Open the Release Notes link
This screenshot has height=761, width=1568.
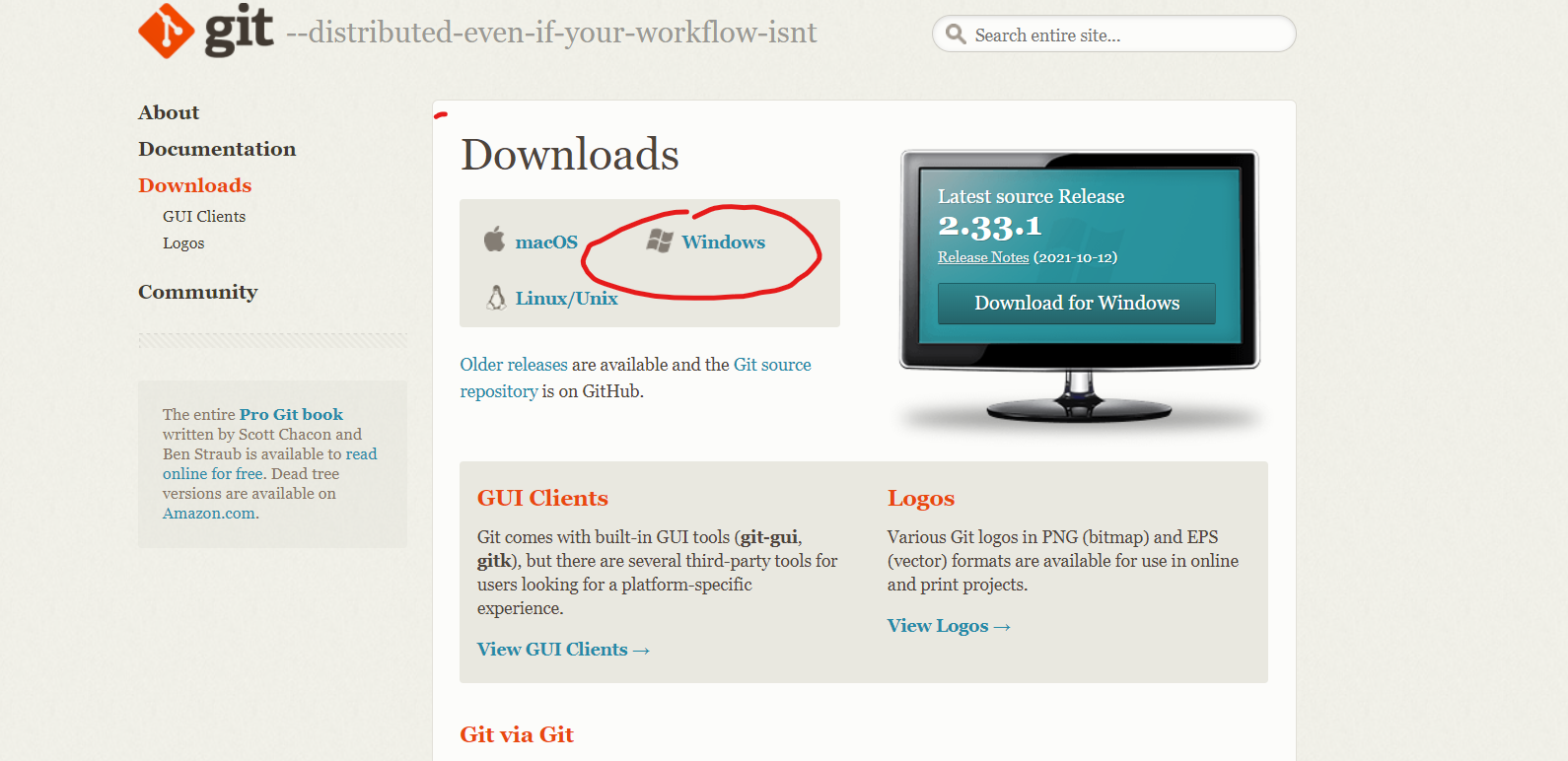click(983, 257)
